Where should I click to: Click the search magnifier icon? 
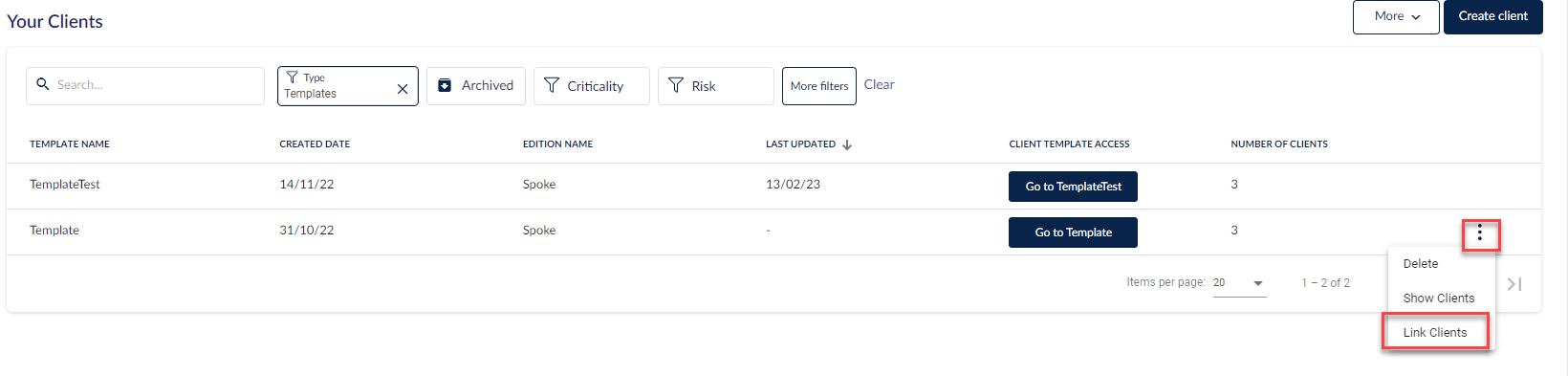(x=43, y=84)
